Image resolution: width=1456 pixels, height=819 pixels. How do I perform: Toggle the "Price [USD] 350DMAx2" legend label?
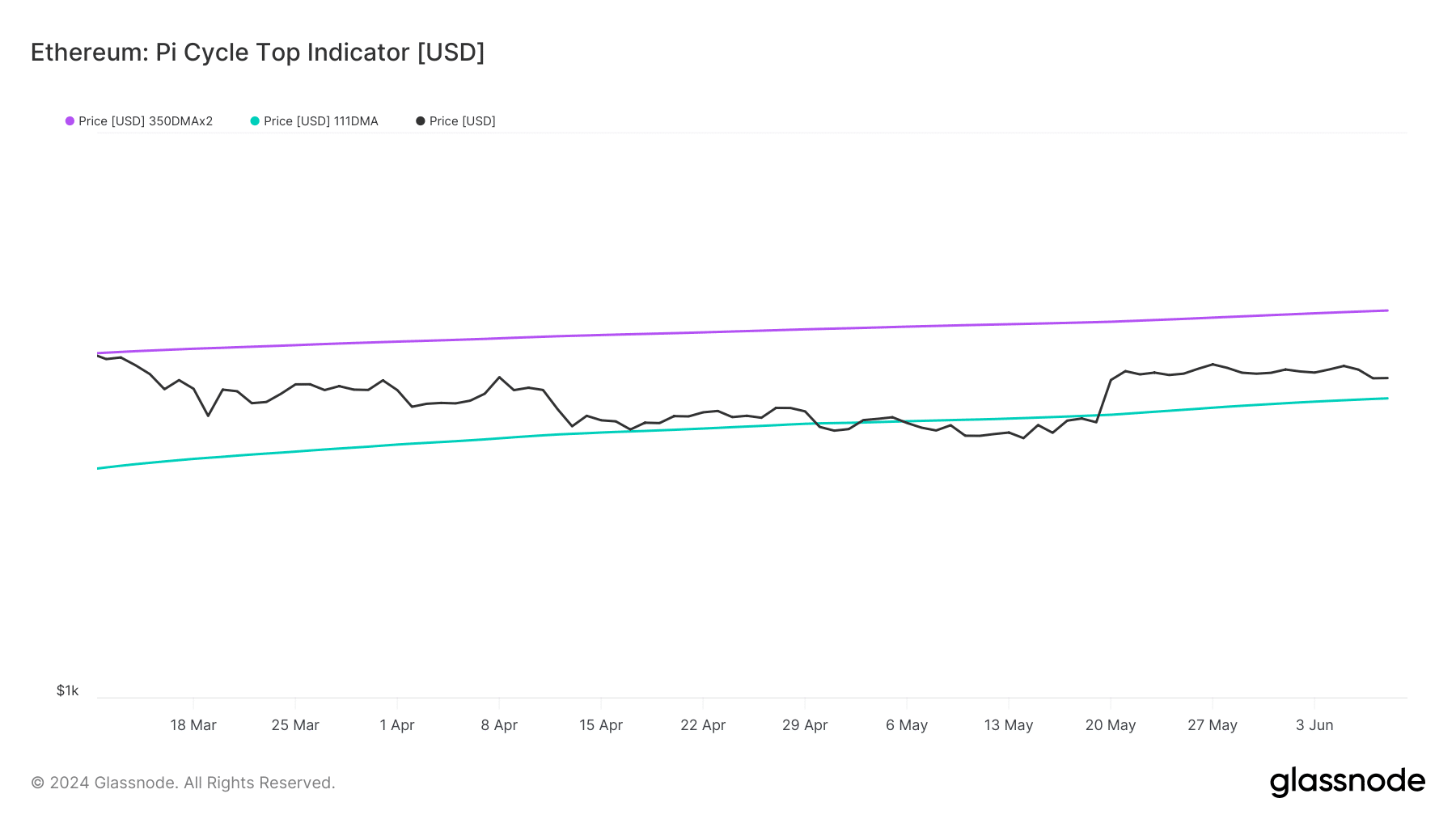(x=146, y=121)
